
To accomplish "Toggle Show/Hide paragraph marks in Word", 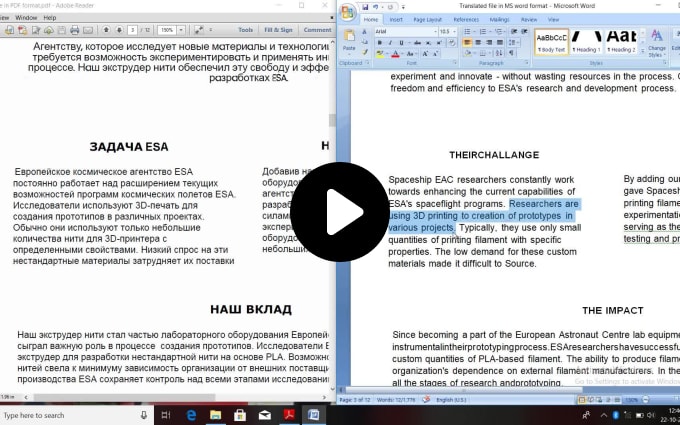I will point(511,53).
